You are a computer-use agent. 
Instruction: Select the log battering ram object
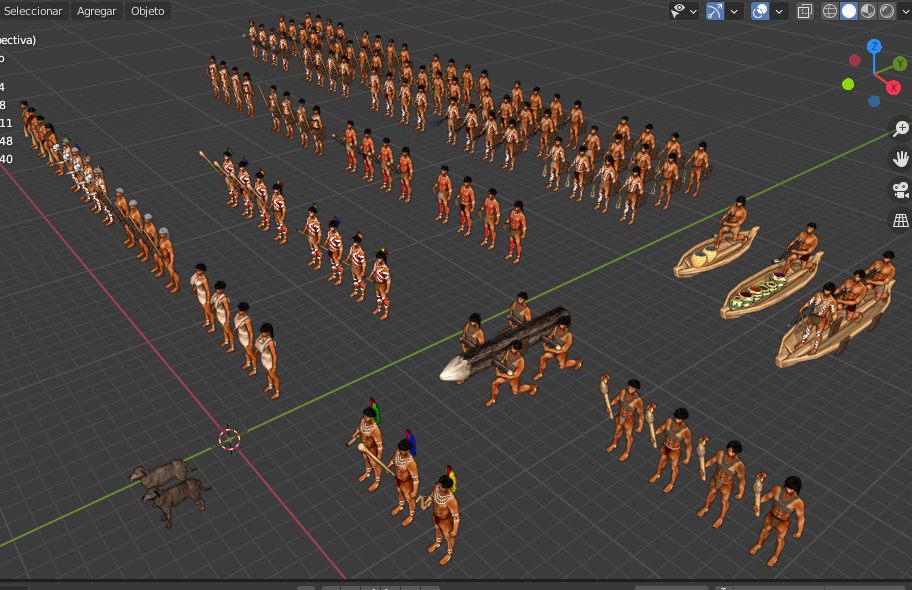coord(504,343)
